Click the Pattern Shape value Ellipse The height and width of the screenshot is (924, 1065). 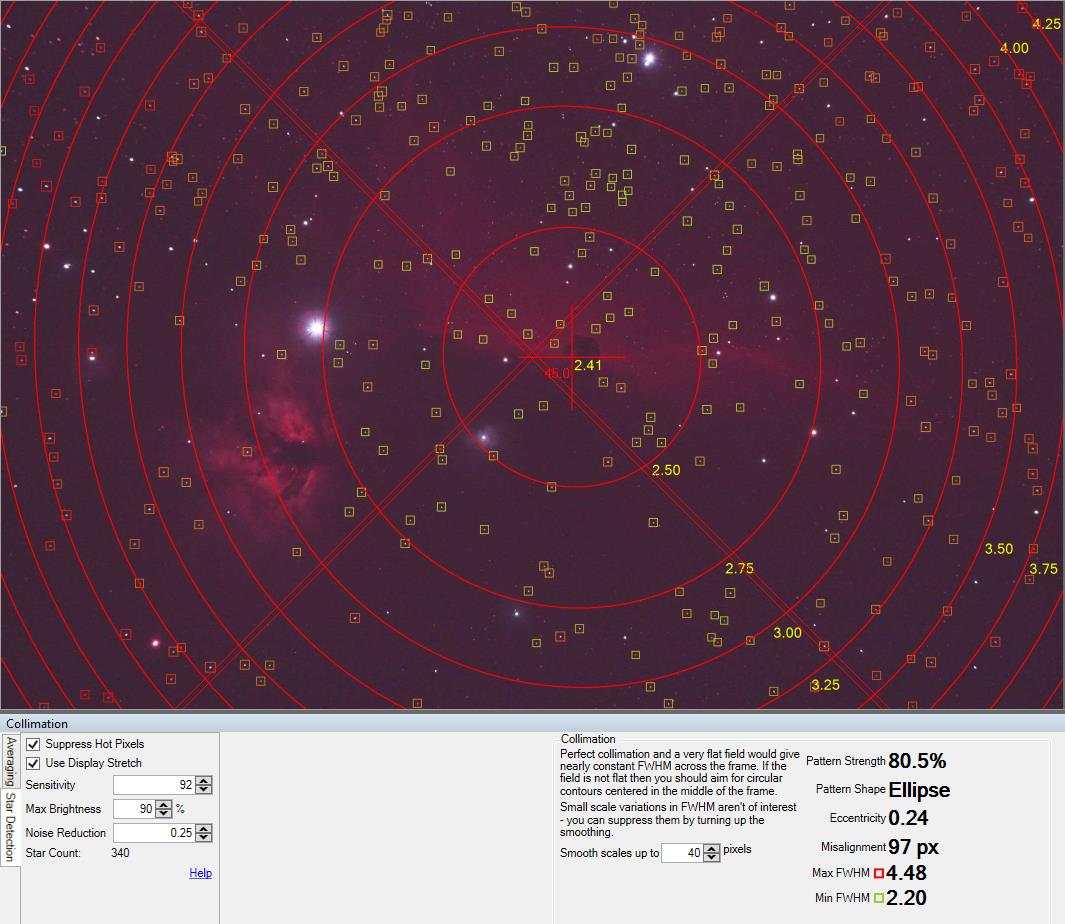(x=919, y=789)
